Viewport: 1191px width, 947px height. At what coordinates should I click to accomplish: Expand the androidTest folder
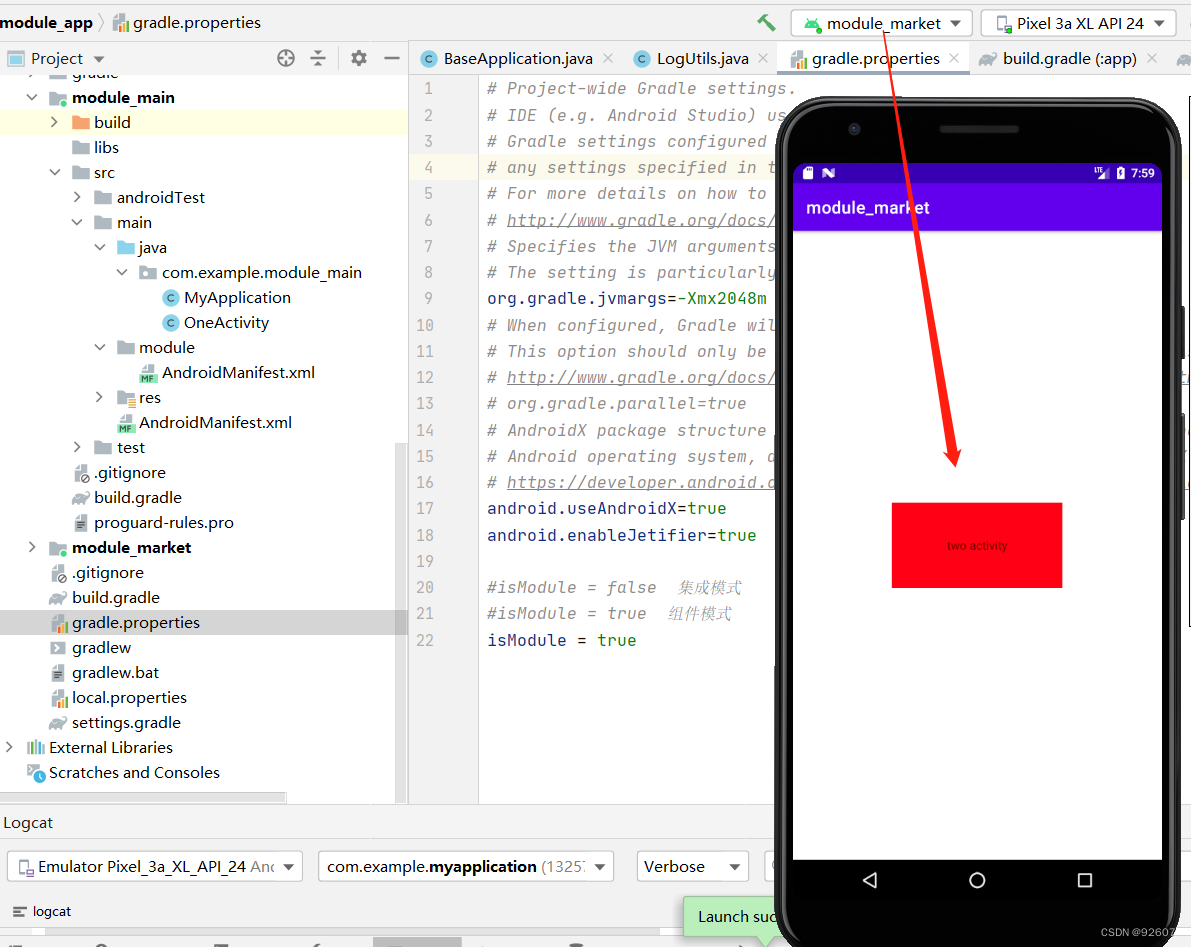point(77,197)
